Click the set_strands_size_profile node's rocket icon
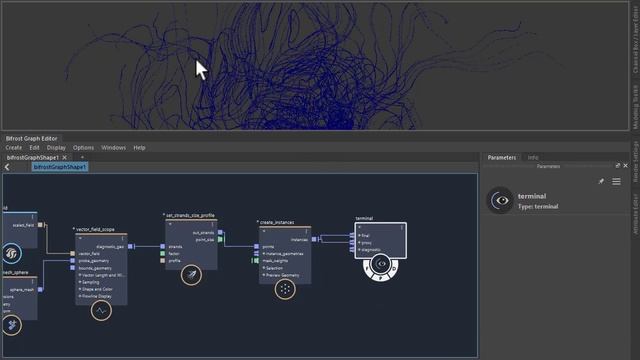Image resolution: width=640 pixels, height=360 pixels. click(191, 275)
